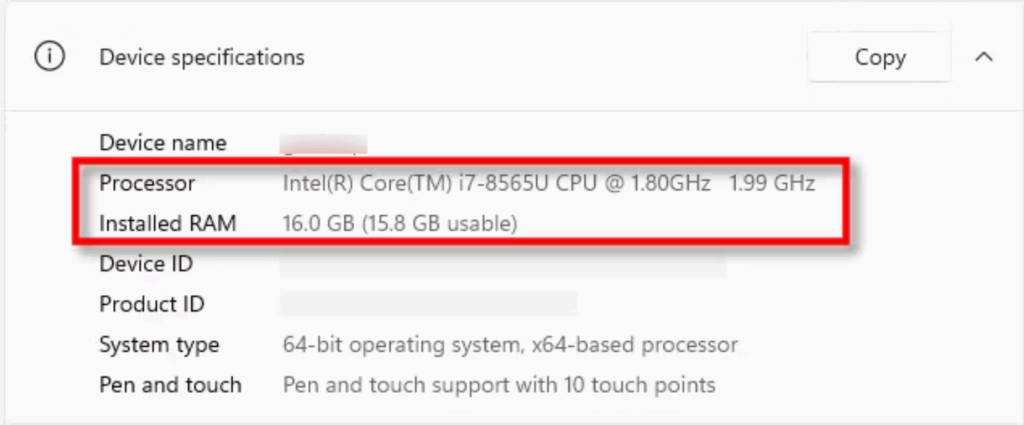Screen dimensions: 1024x425
Task: Copy the device specifications
Action: [x=880, y=57]
